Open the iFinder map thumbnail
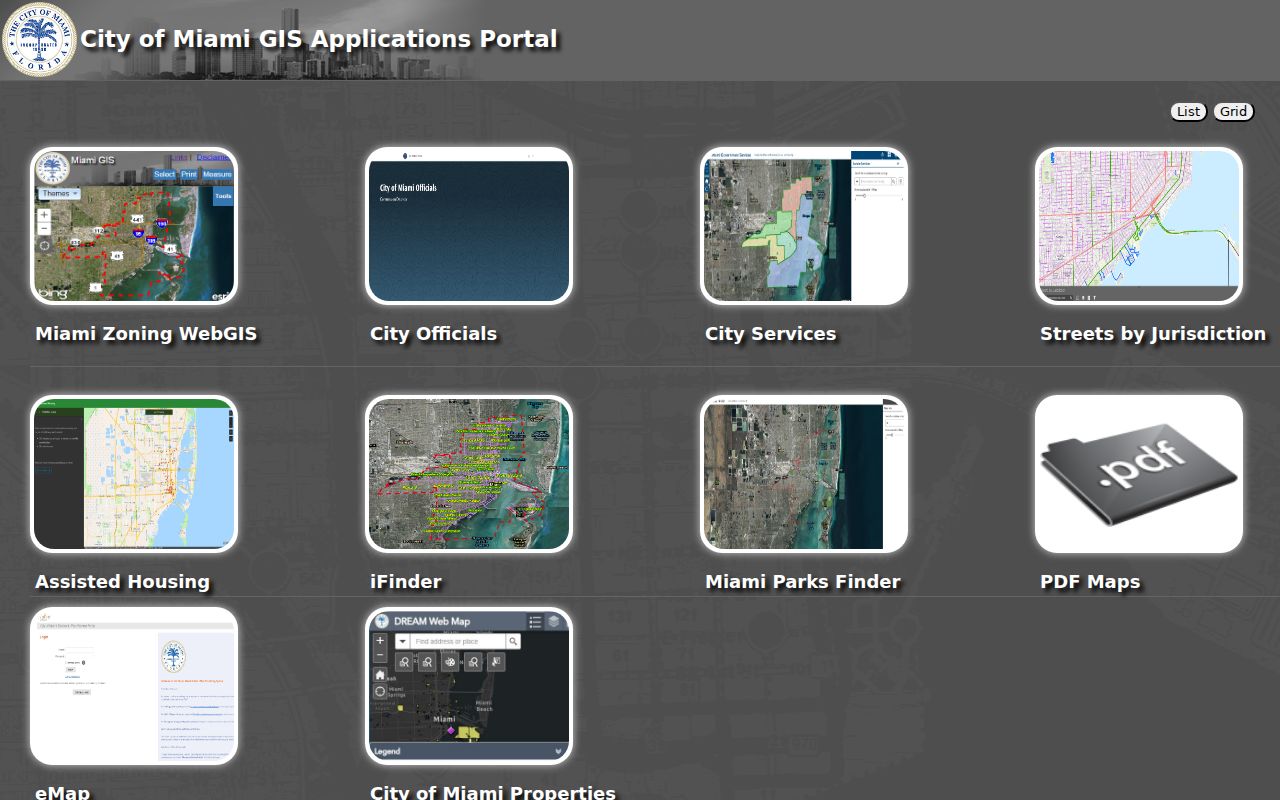Viewport: 1280px width, 800px height. 469,474
